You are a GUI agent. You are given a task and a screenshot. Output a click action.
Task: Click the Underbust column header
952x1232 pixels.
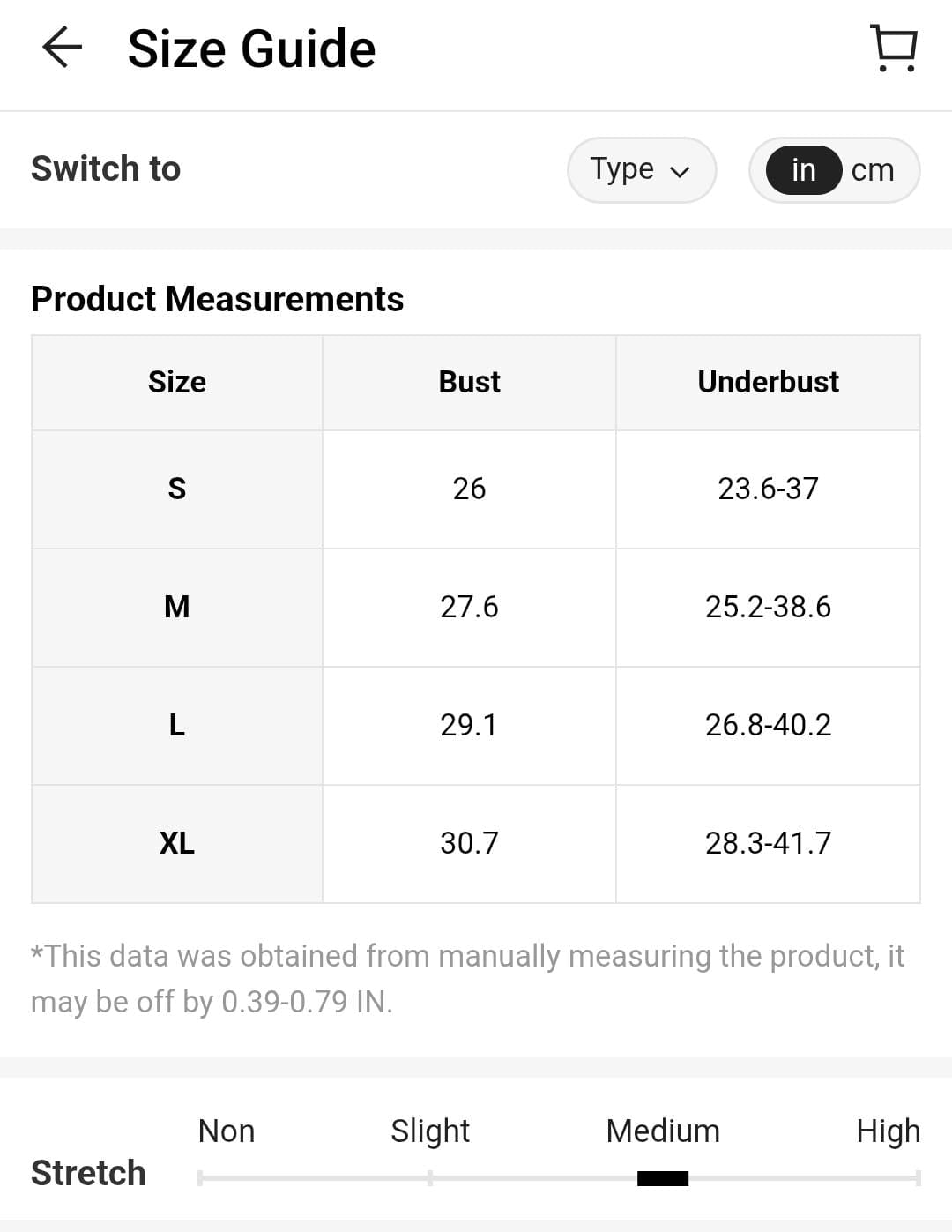coord(768,382)
